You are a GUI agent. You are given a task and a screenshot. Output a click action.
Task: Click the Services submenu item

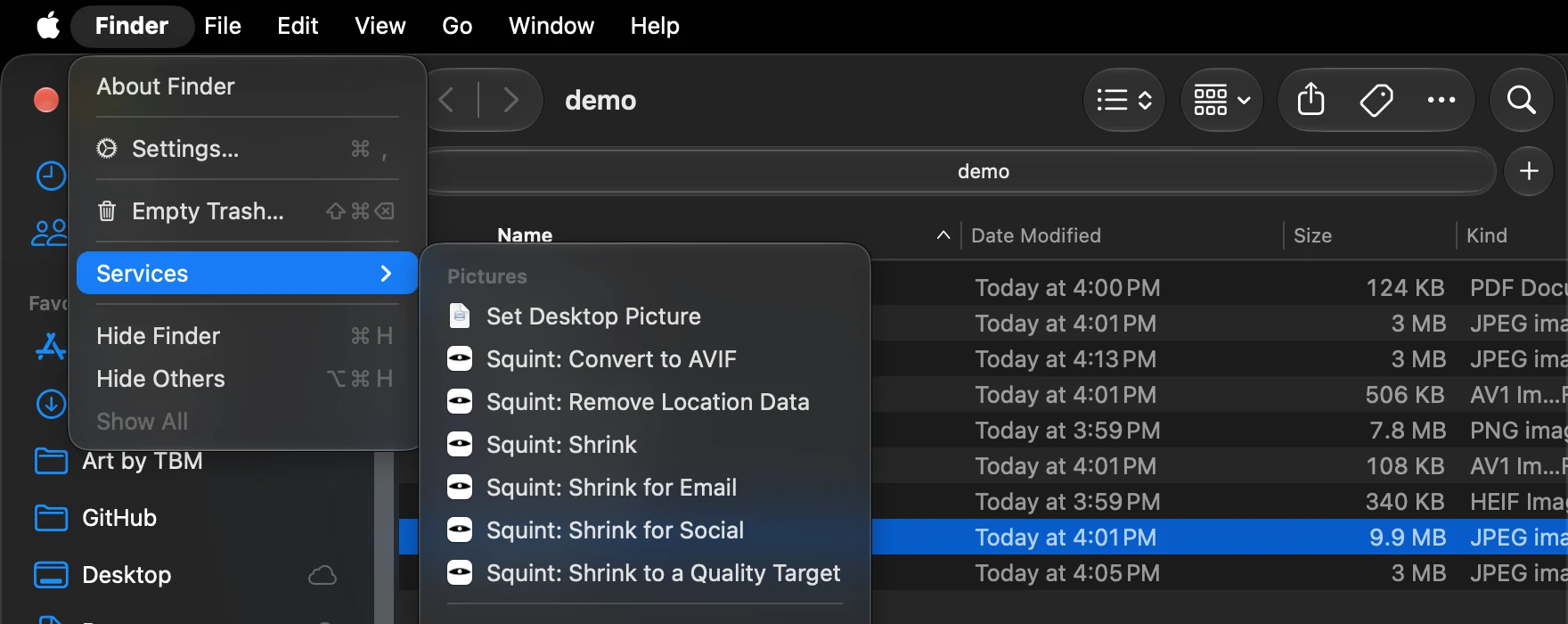(247, 273)
